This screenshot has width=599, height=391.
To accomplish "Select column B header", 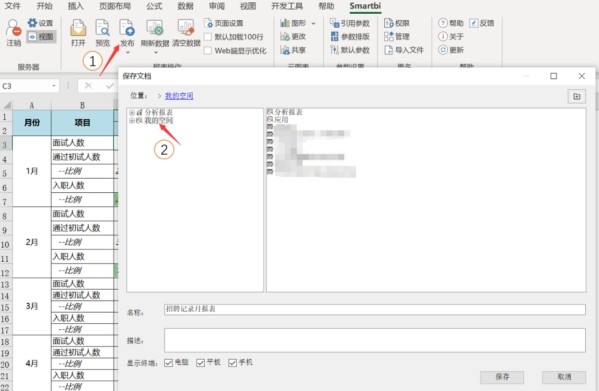I will click(x=82, y=105).
